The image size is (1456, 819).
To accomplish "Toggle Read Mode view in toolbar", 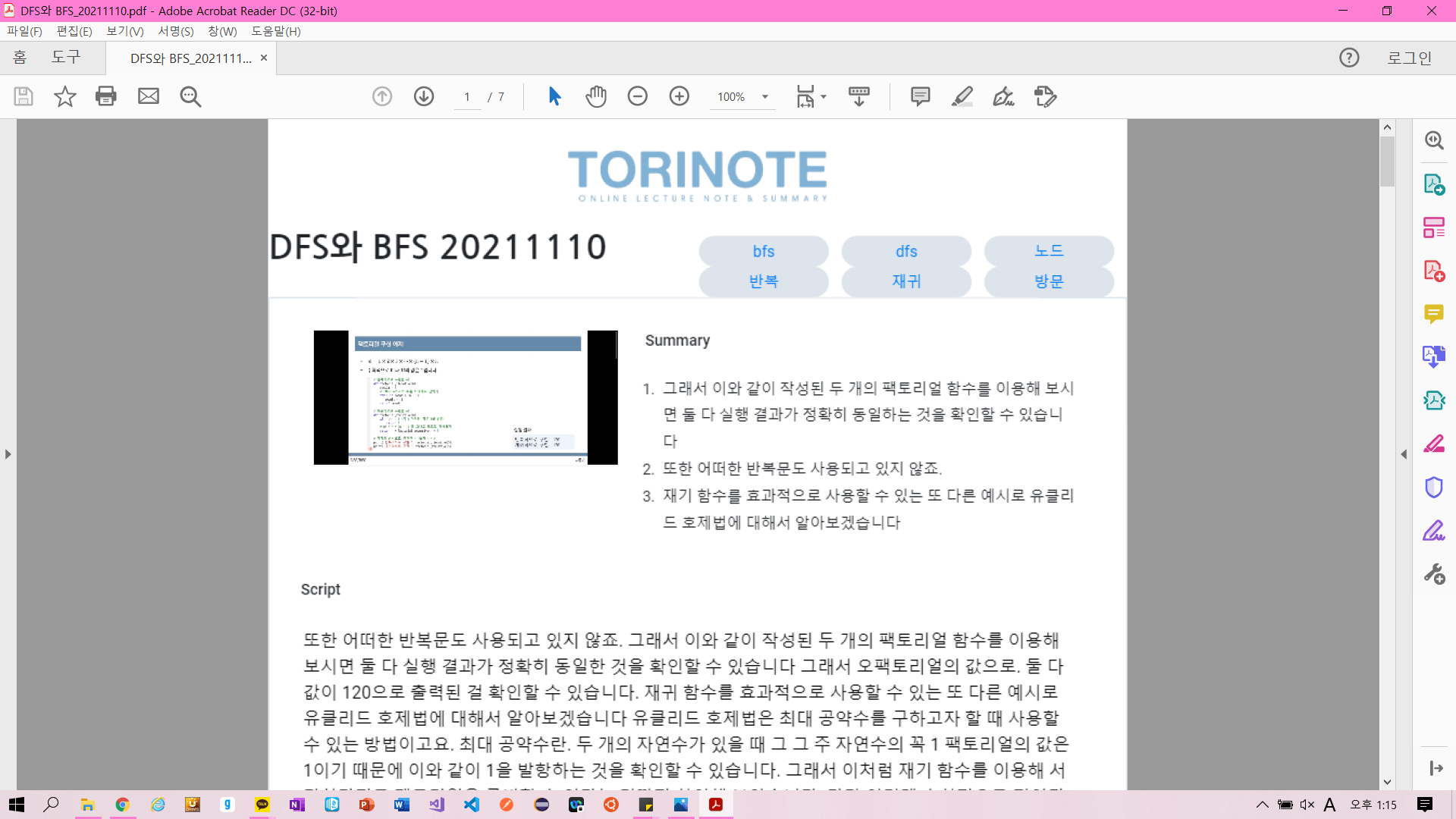I will pyautogui.click(x=858, y=96).
